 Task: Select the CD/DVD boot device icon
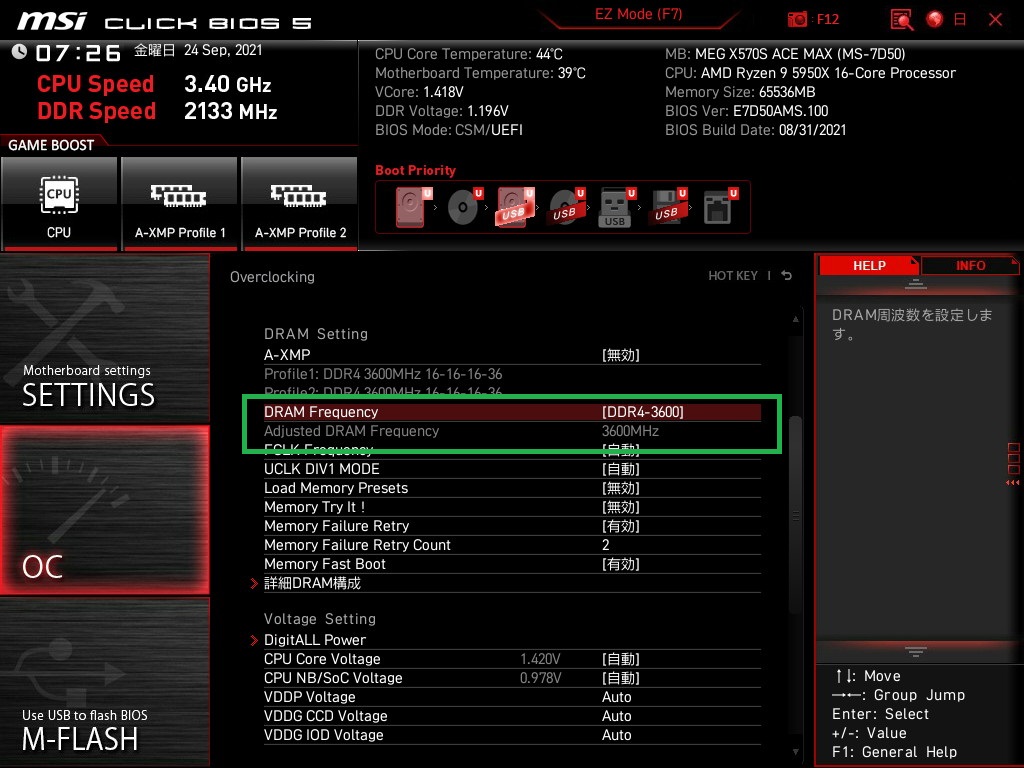(465, 207)
